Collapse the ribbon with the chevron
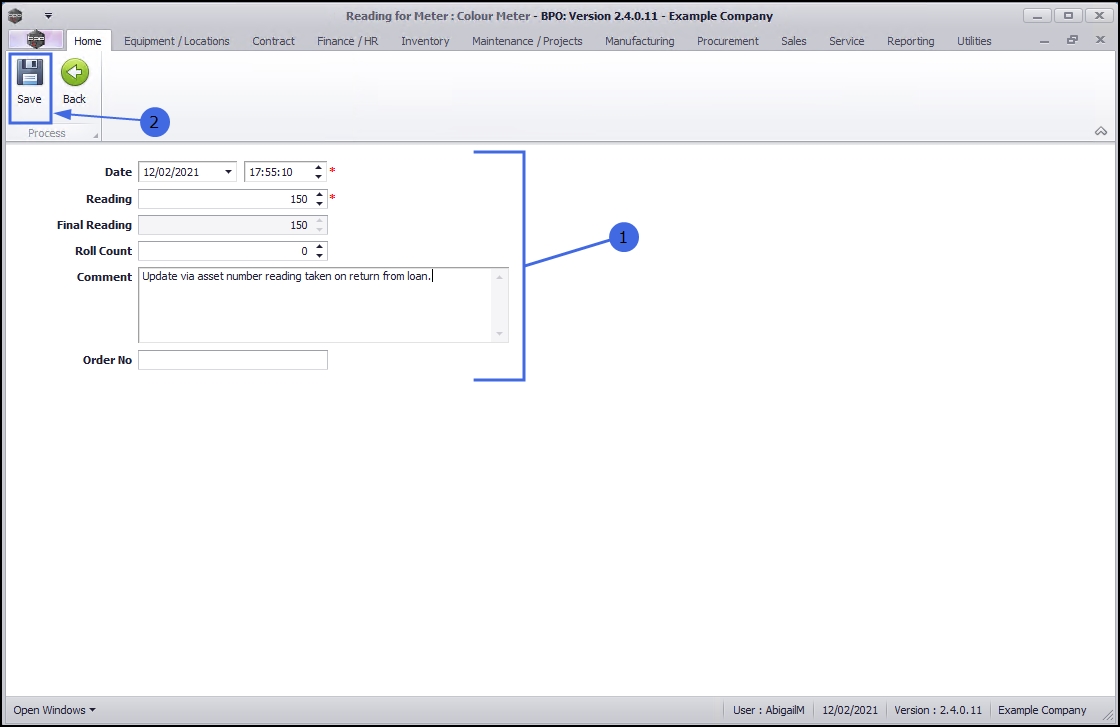Image resolution: width=1120 pixels, height=727 pixels. click(x=1101, y=131)
